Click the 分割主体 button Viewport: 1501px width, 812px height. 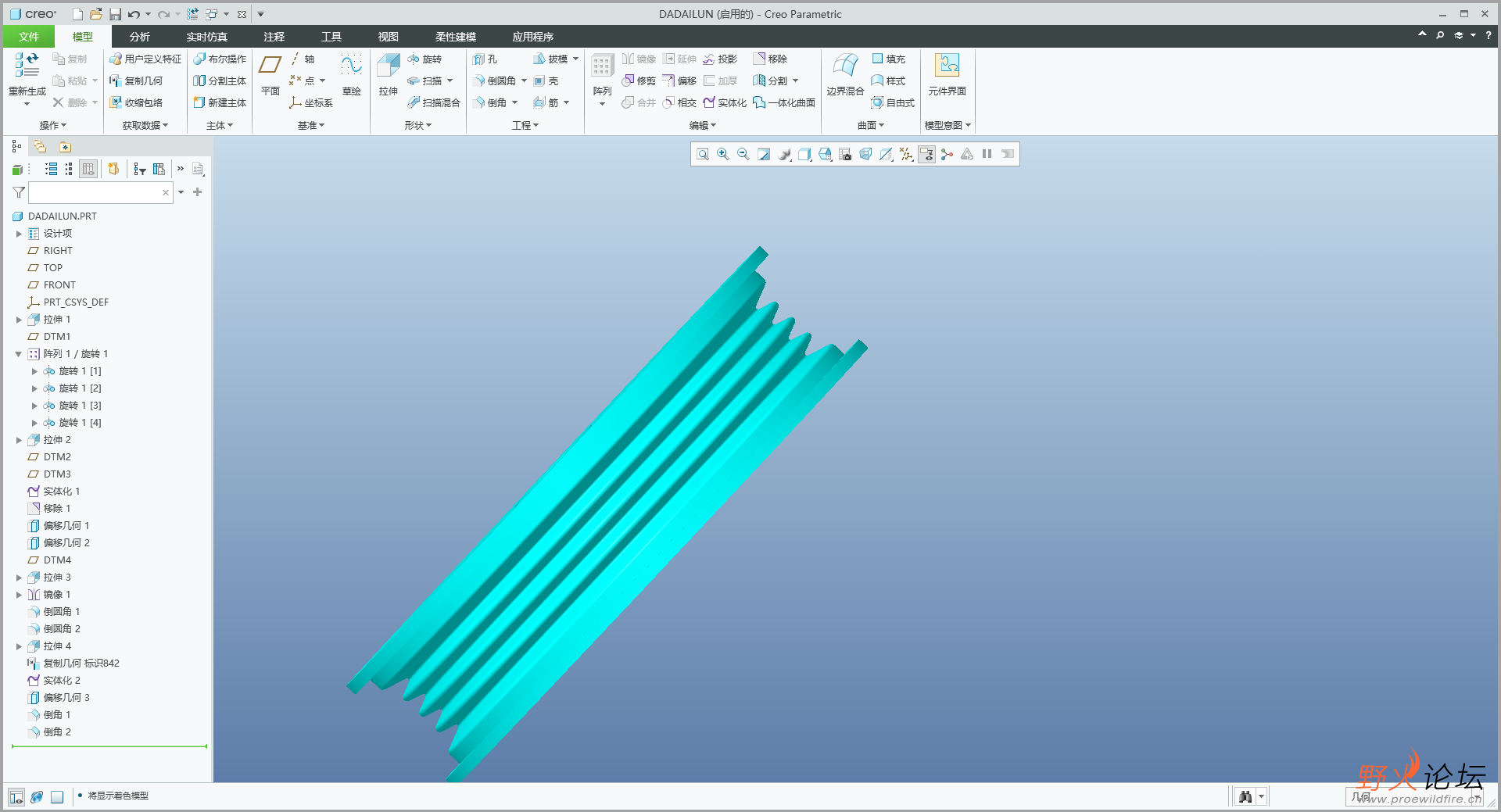(x=220, y=80)
